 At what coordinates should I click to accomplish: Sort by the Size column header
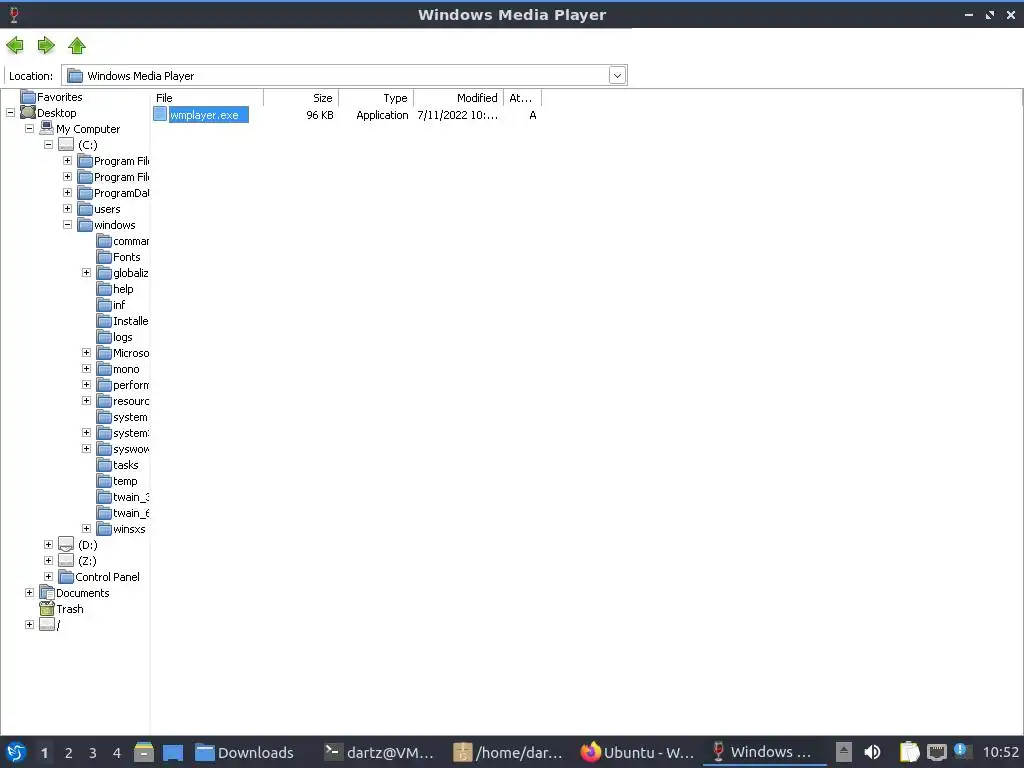click(301, 98)
